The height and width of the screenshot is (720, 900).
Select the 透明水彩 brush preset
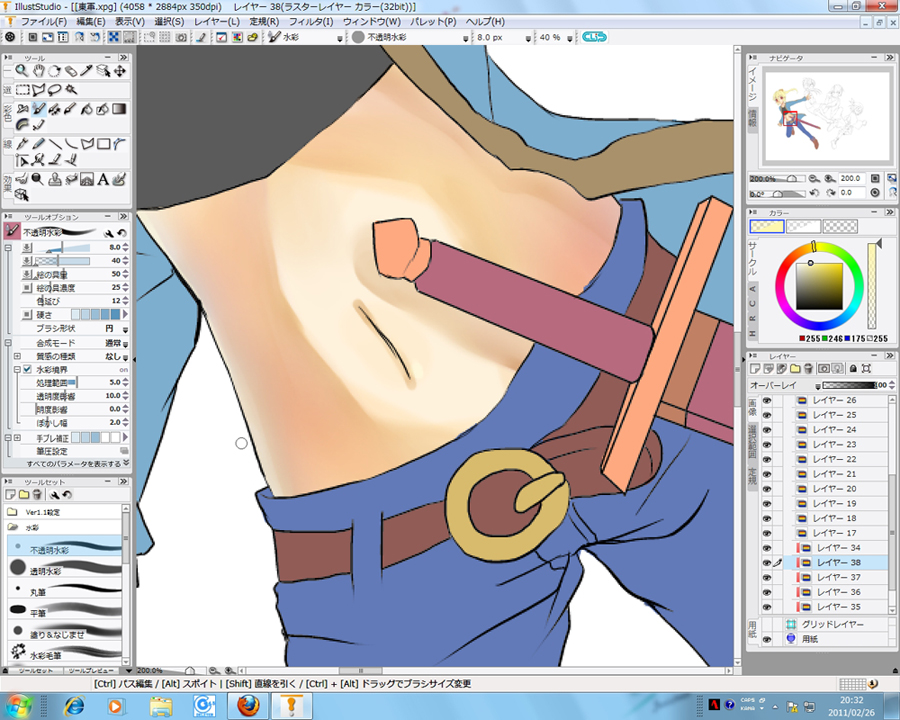tap(64, 567)
